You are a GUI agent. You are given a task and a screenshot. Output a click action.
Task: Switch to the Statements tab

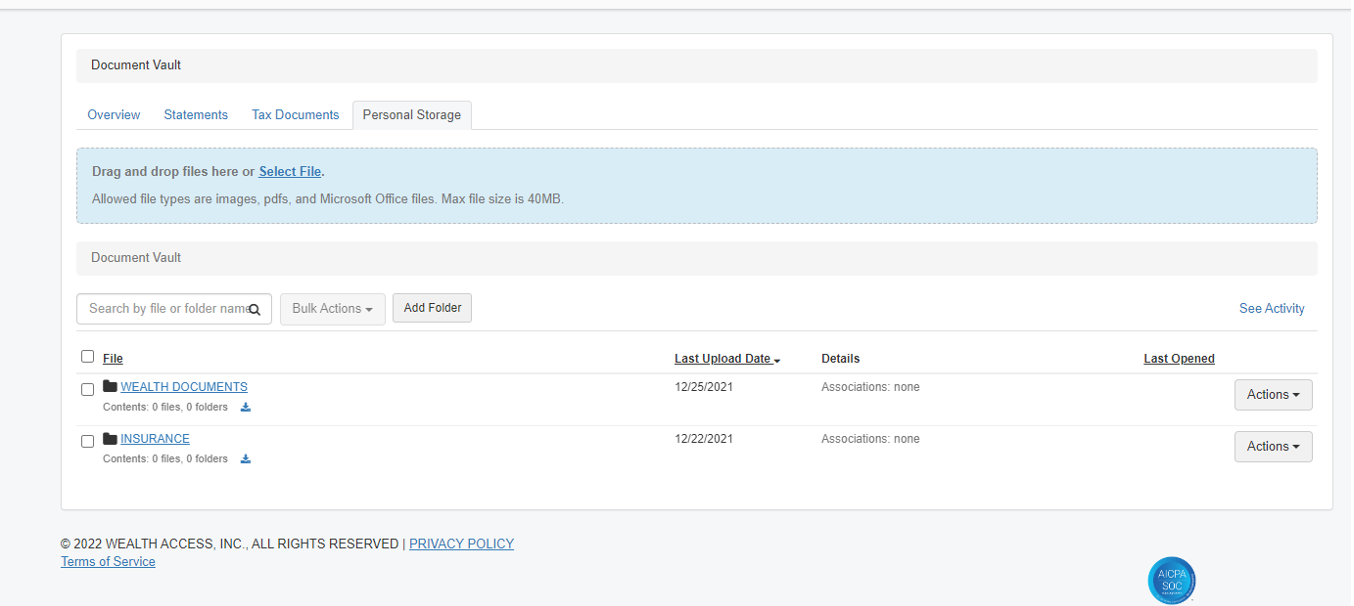196,115
